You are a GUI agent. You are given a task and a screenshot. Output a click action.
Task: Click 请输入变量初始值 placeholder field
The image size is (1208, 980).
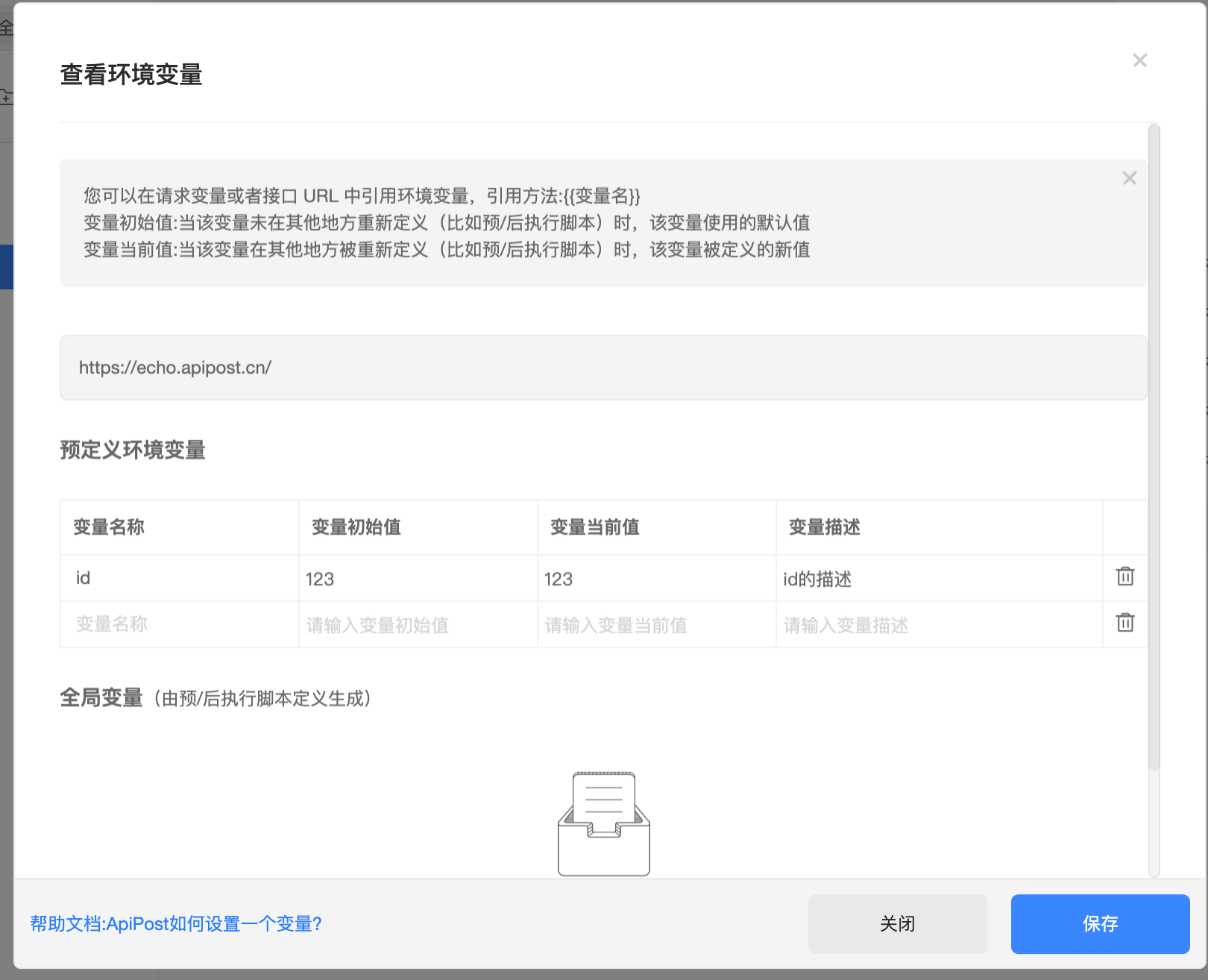pos(418,625)
